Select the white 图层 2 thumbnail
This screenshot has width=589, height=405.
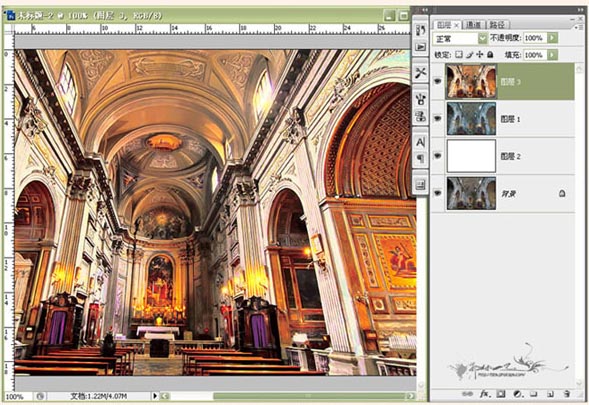[471, 156]
